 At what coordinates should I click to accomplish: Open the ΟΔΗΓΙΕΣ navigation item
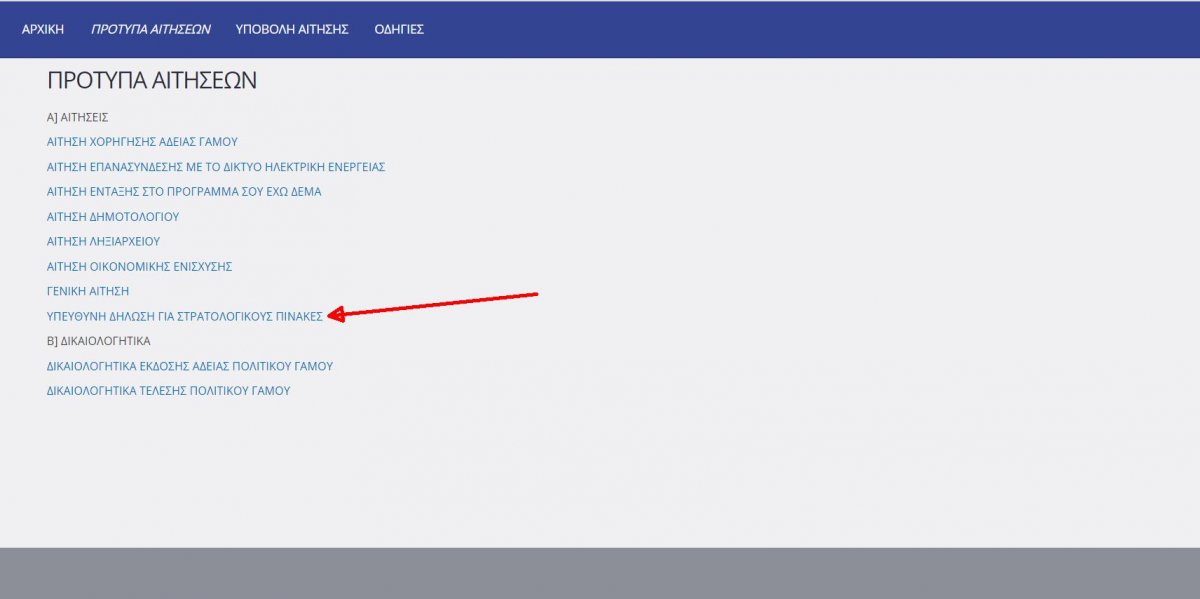click(x=399, y=29)
